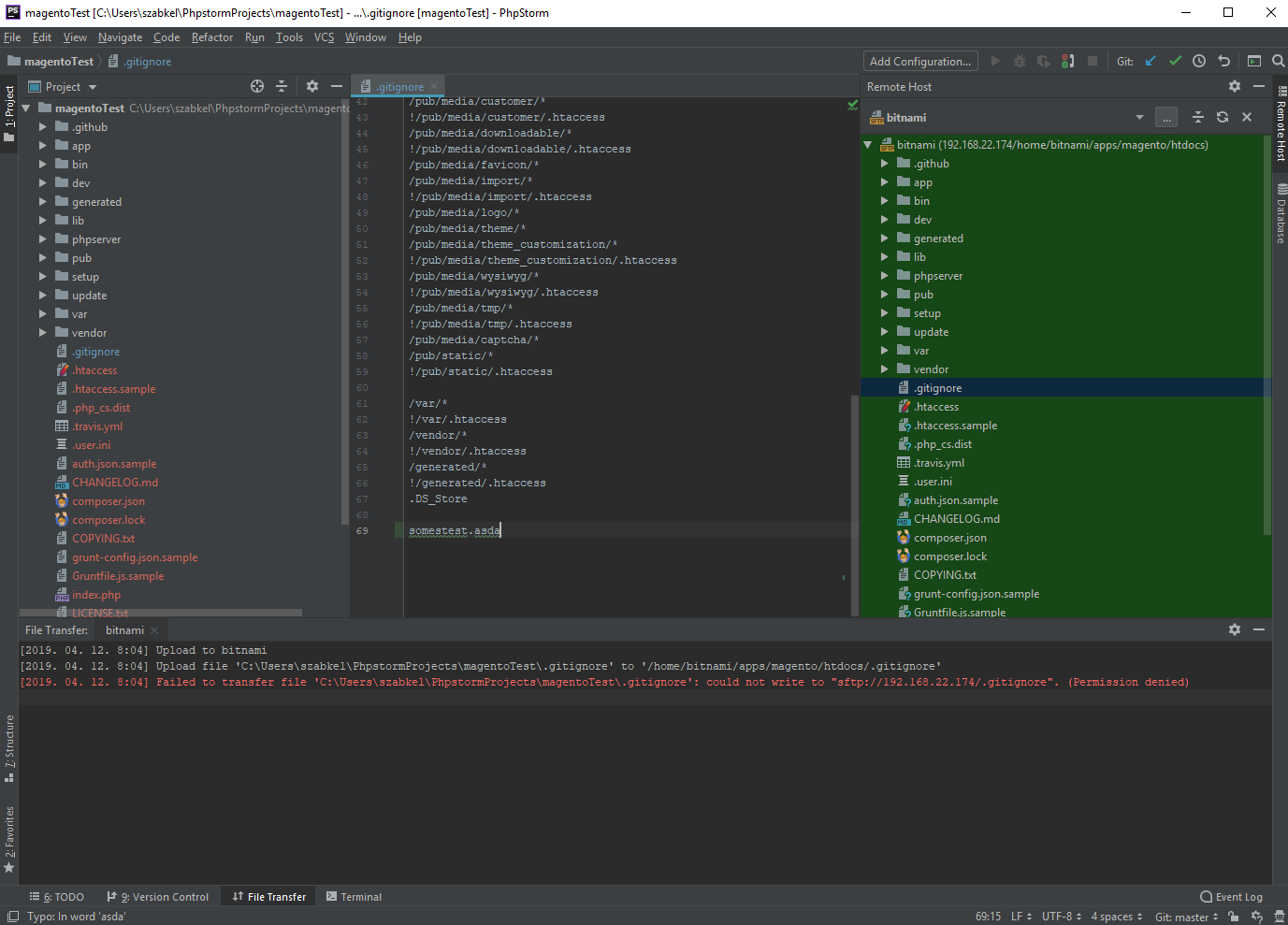
Task: Toggle the 7: Structure side tab
Action: (9, 748)
